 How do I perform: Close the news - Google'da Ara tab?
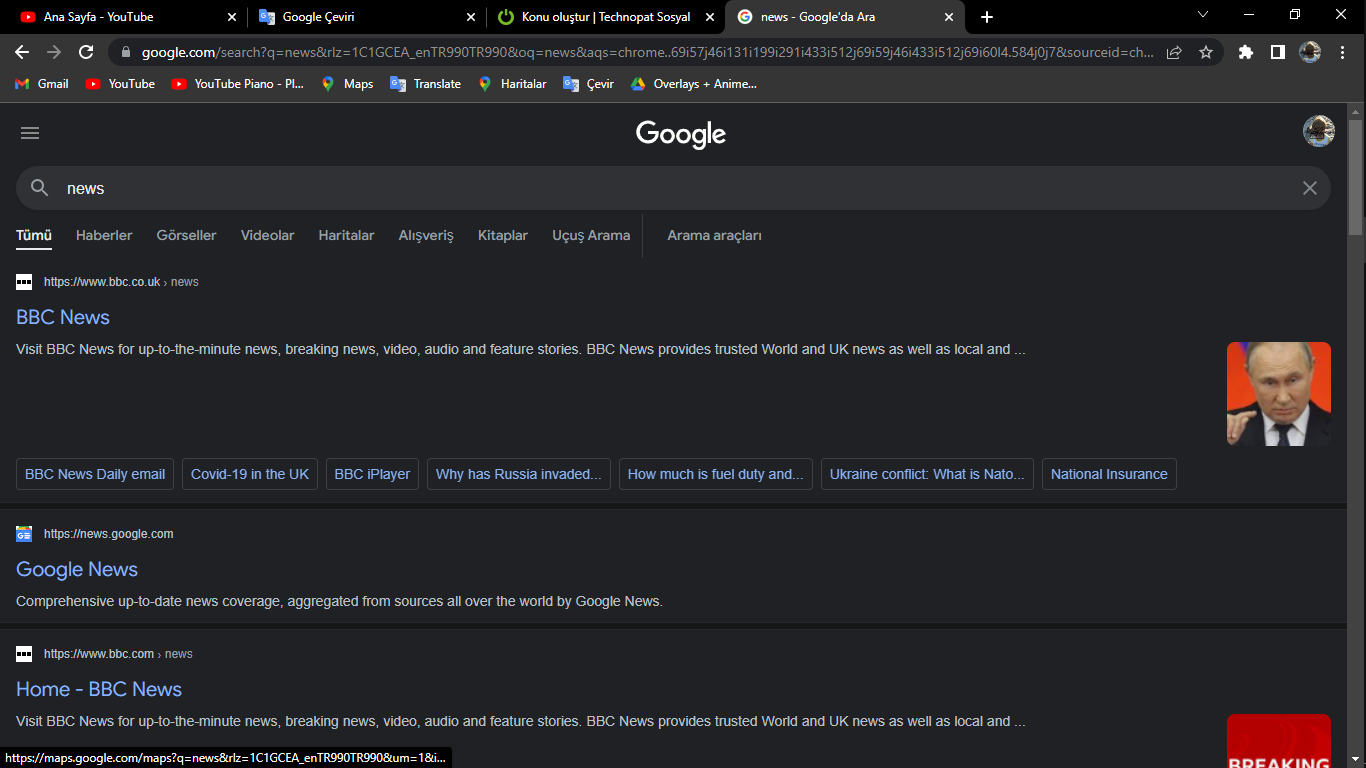tap(949, 17)
